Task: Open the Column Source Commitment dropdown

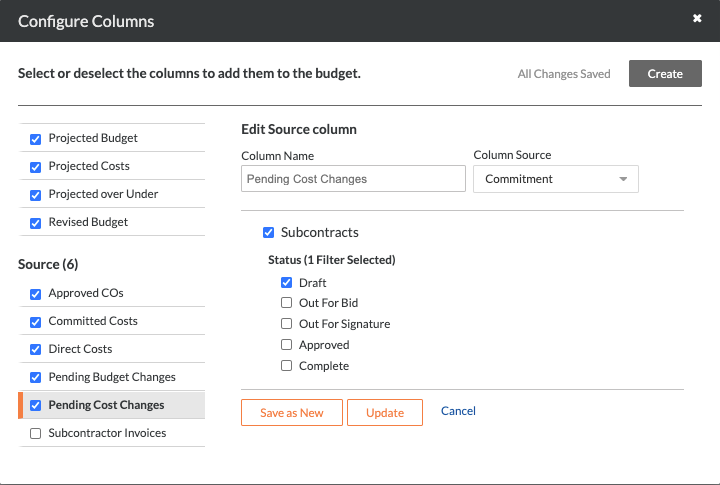Action: click(x=556, y=179)
